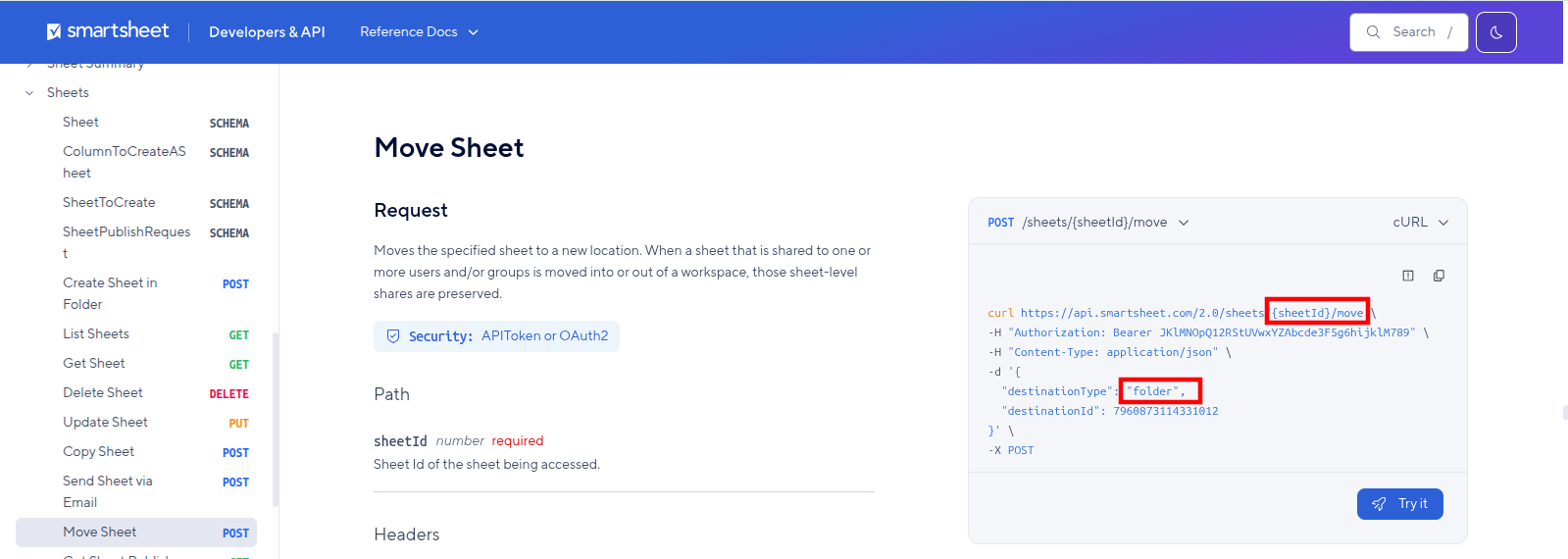Toggle dark mode with the moon icon
Screen dimensions: 1568x559
(1495, 32)
